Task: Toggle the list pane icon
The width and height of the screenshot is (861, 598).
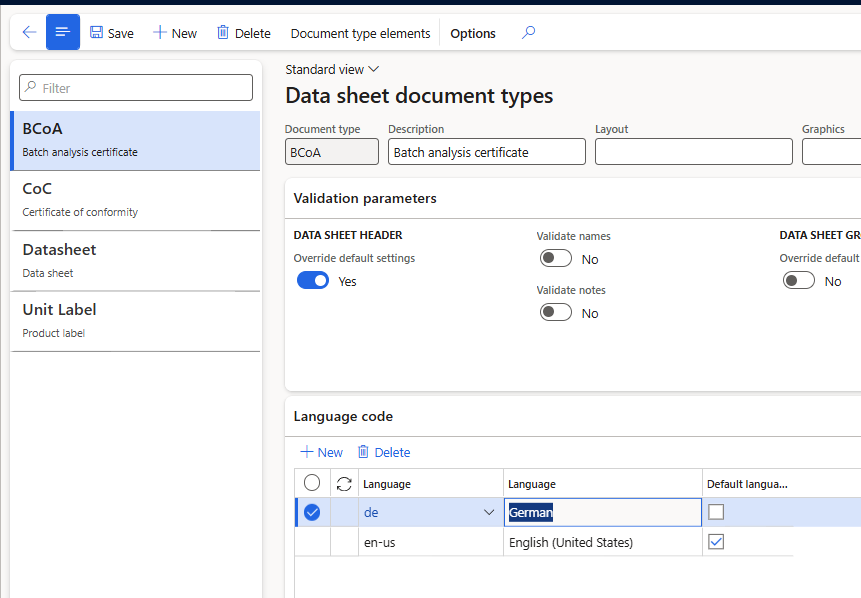Action: (63, 32)
